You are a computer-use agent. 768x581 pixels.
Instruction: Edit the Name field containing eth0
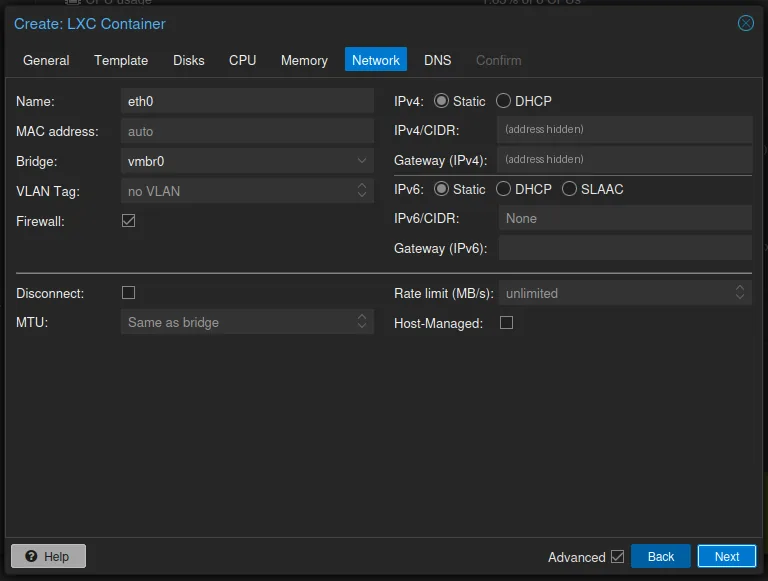pyautogui.click(x=247, y=101)
